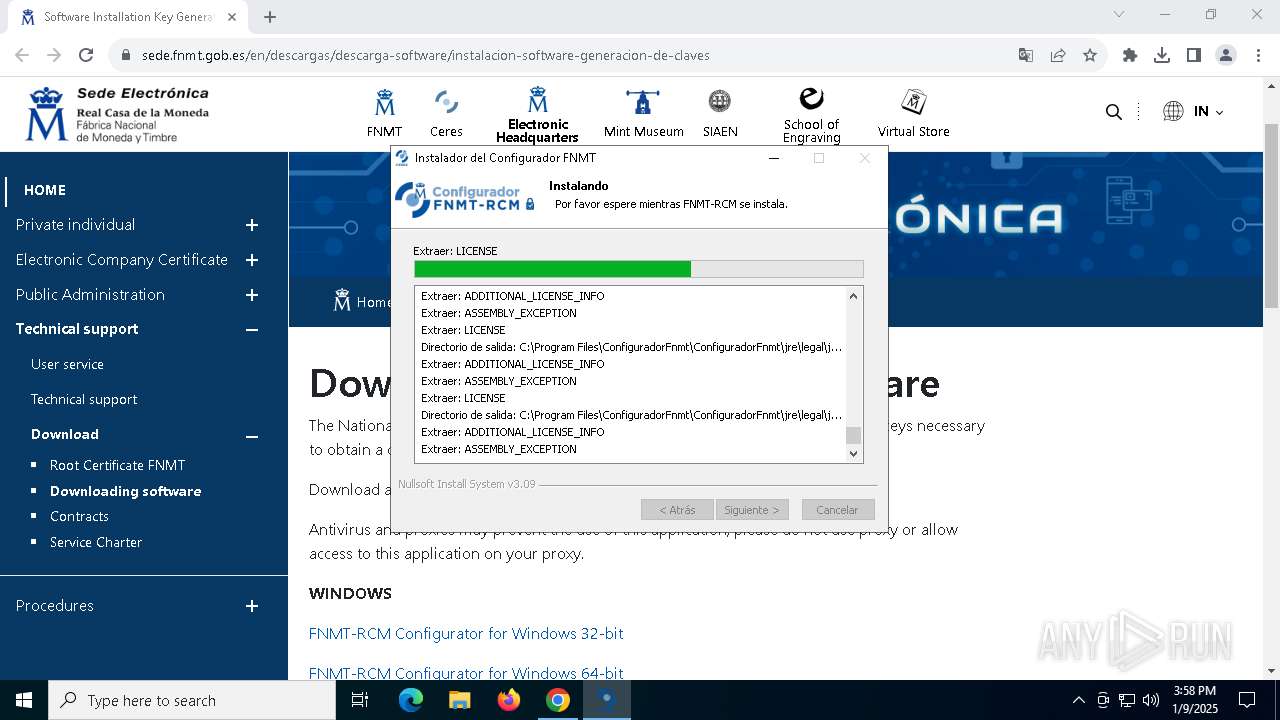Click the translate page icon
1280x720 pixels.
(1026, 55)
